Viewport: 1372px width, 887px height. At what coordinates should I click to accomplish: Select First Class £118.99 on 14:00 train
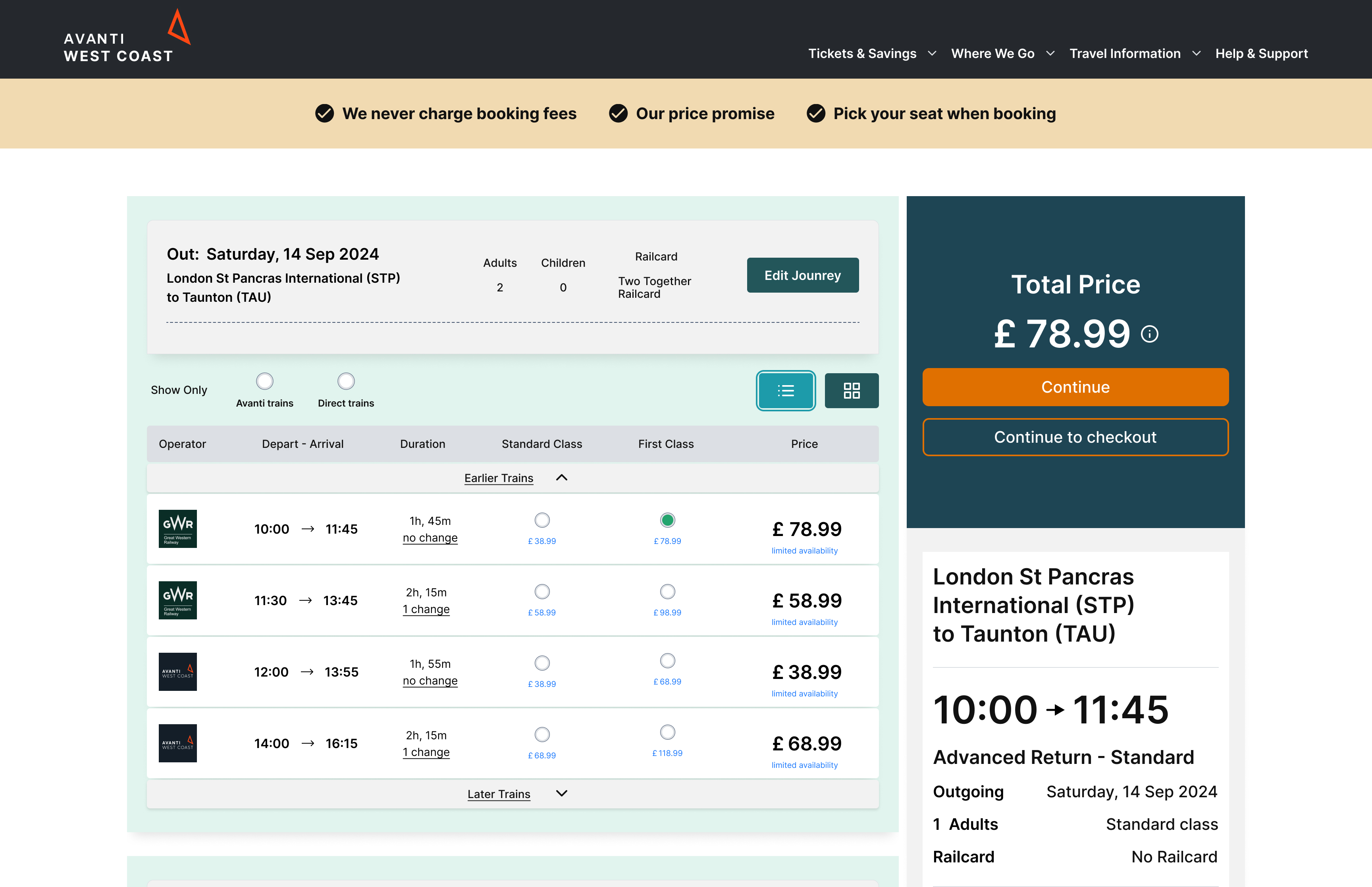point(667,732)
